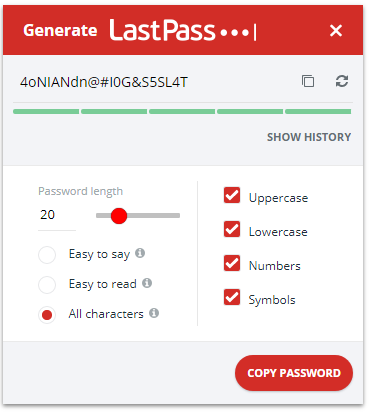This screenshot has width=370, height=413.
Task: Toggle the Numbers checkbox
Action: tap(232, 263)
